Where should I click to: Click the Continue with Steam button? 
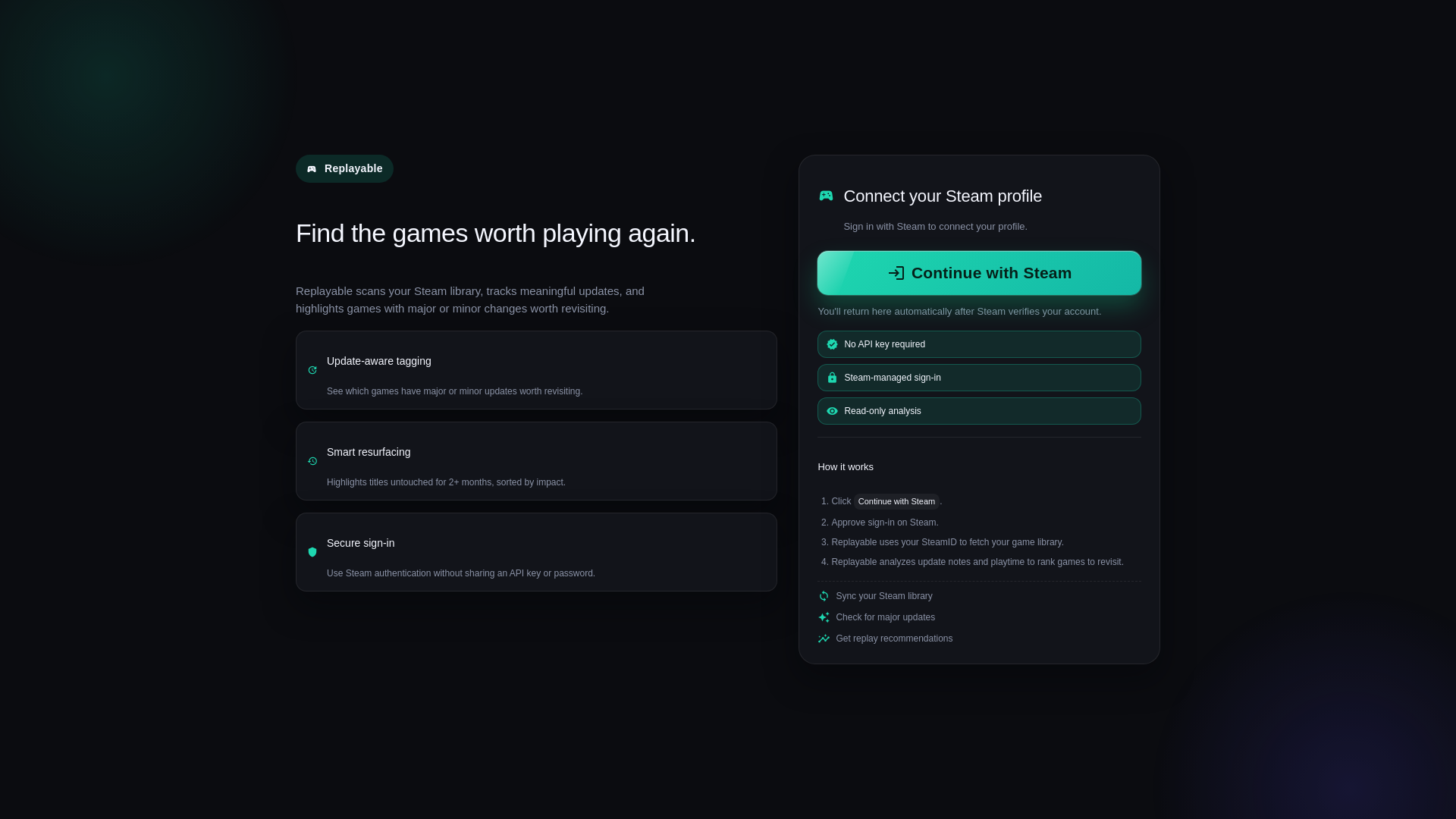[978, 273]
